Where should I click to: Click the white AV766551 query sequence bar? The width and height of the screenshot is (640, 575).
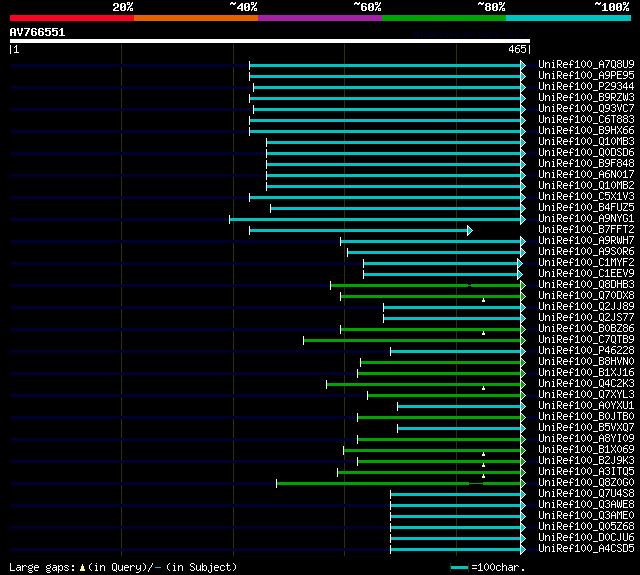(270, 41)
